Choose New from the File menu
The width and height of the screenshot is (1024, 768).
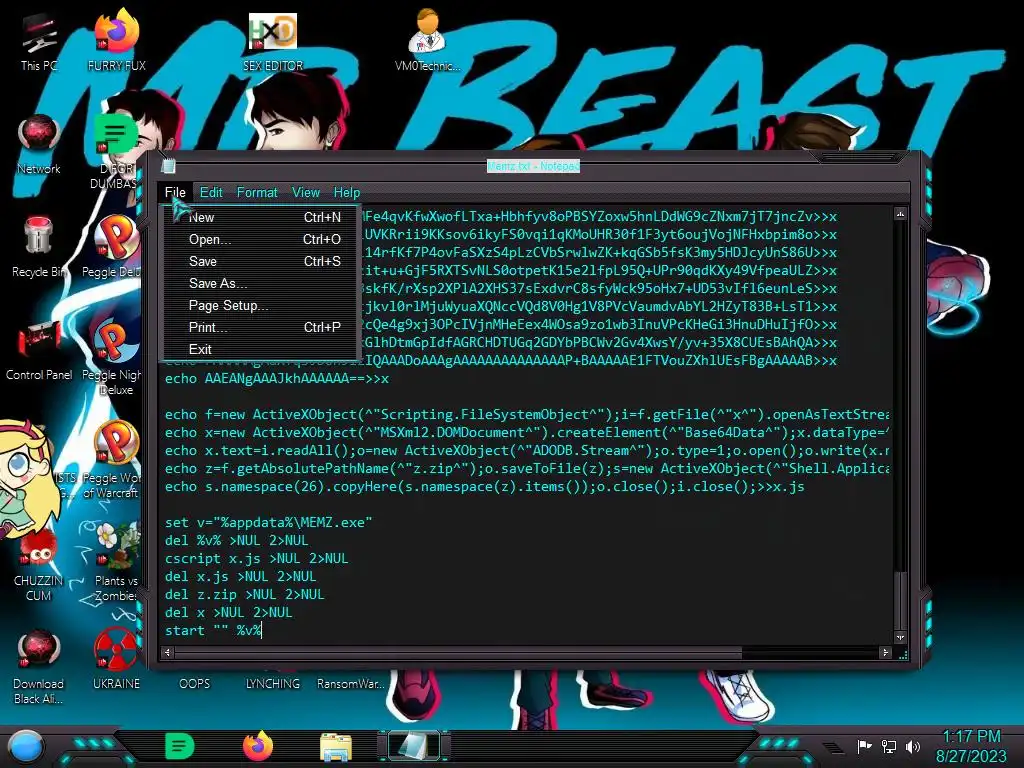(x=261, y=217)
